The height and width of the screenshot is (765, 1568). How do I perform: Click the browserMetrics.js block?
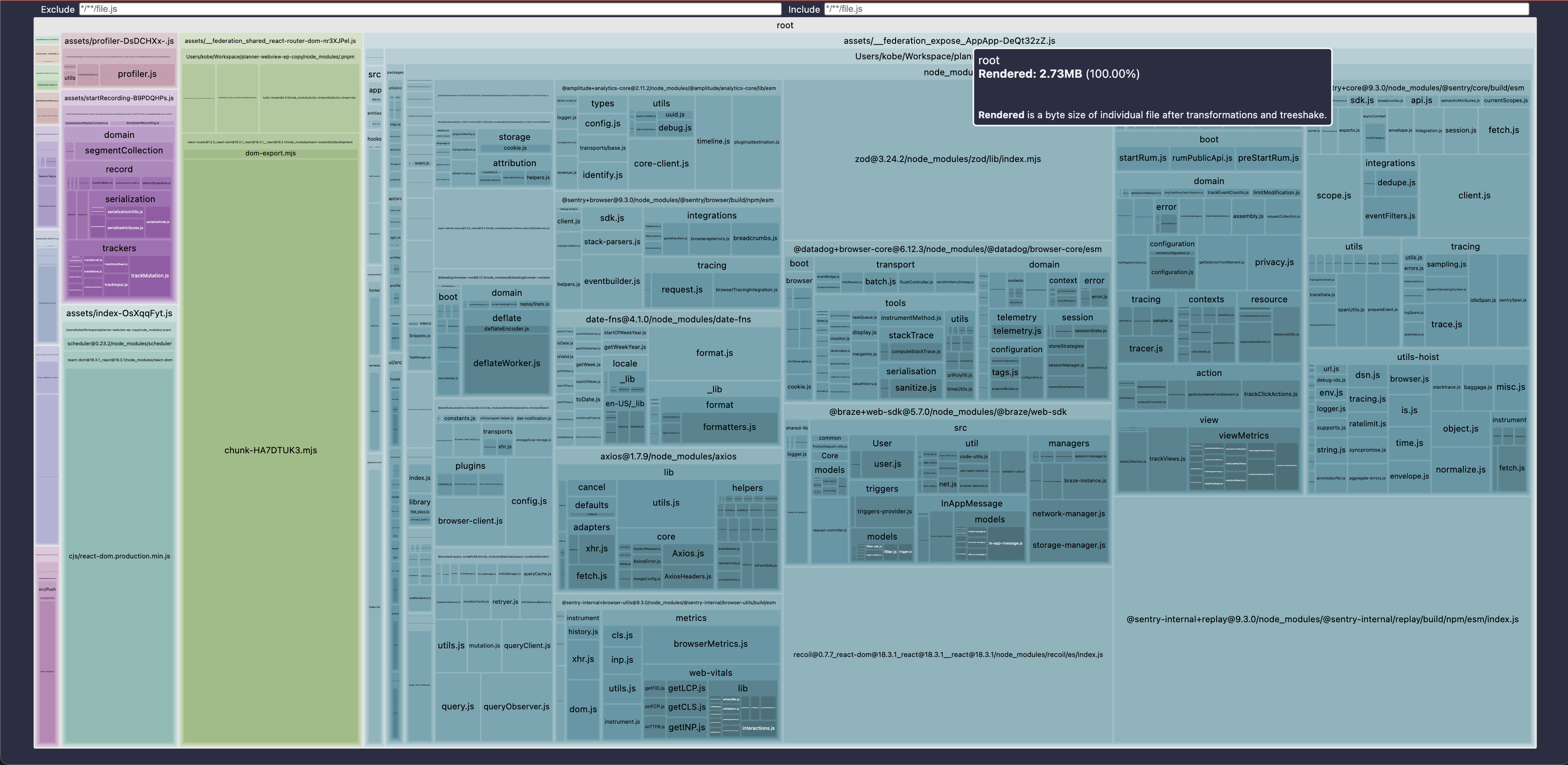710,644
